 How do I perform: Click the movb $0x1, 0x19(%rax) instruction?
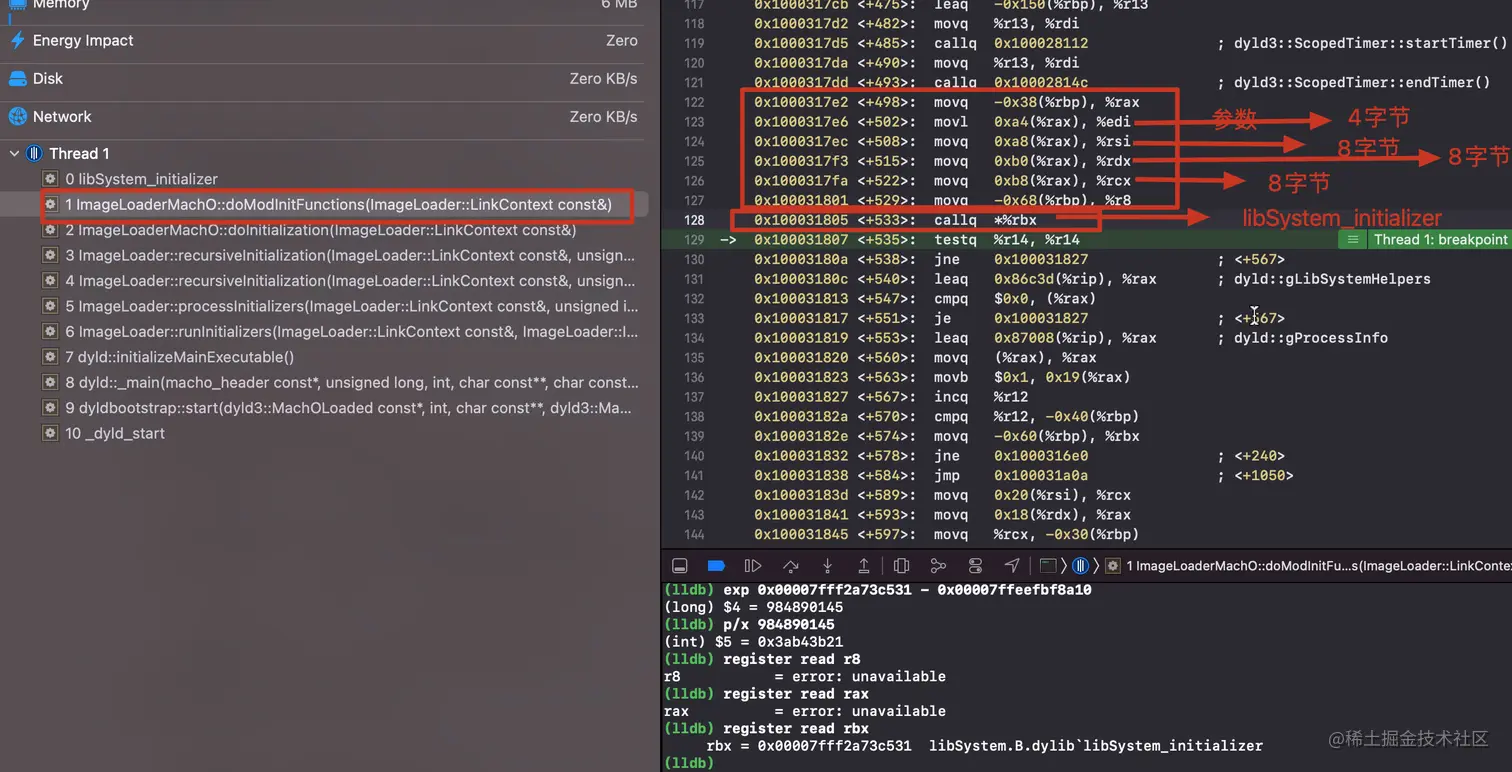coord(1032,378)
